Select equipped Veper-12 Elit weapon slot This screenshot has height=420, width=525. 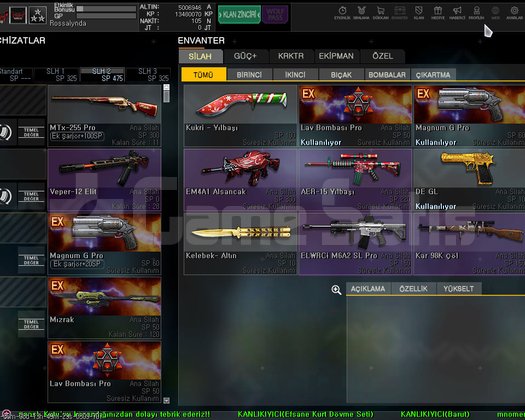tap(104, 180)
